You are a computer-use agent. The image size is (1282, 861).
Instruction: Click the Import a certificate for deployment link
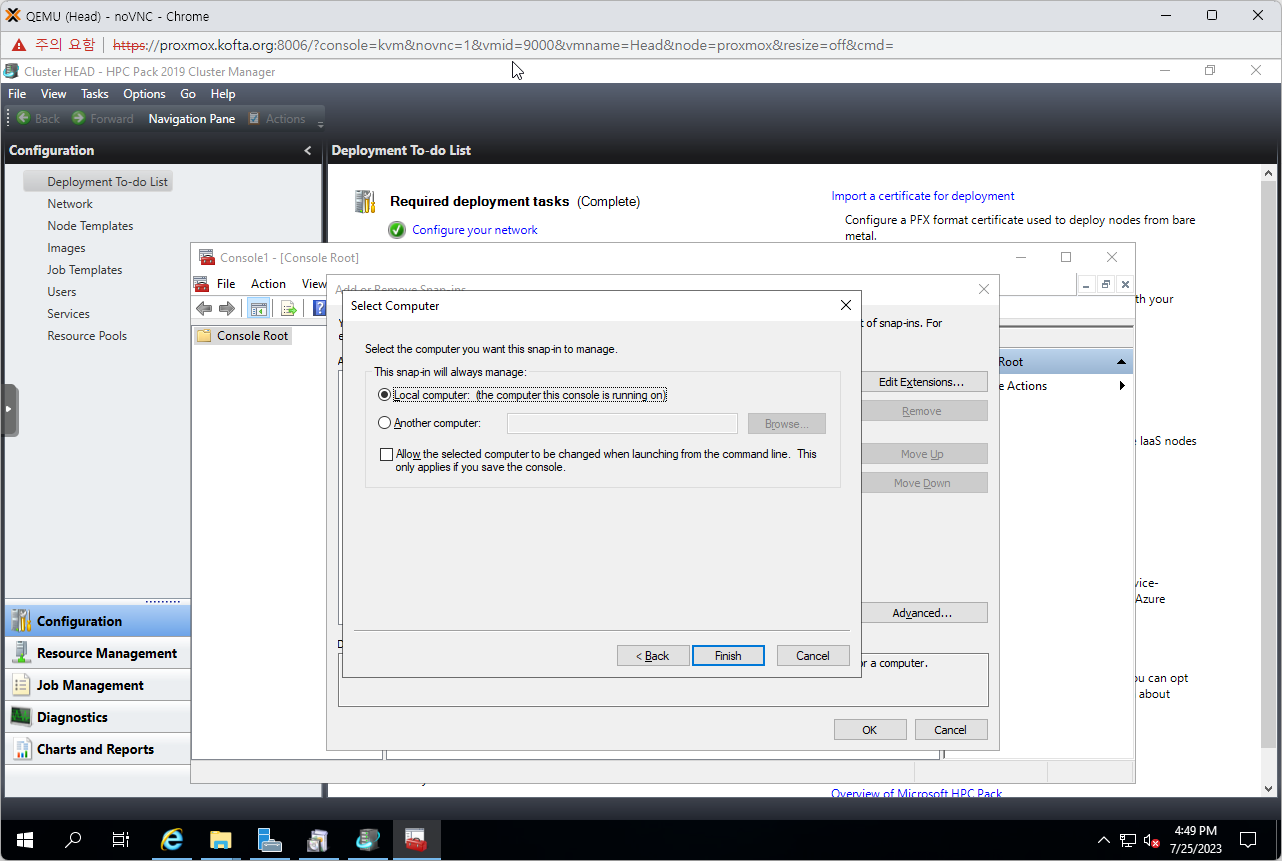(922, 196)
